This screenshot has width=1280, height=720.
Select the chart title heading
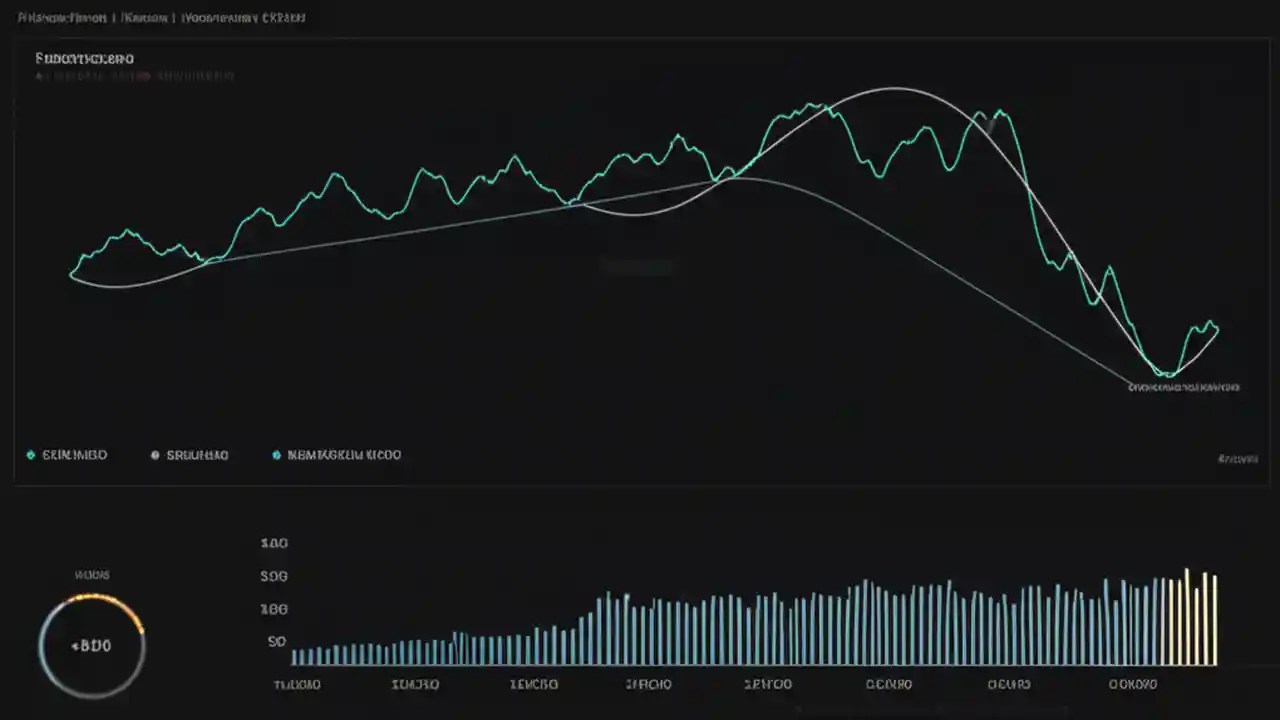click(x=84, y=58)
